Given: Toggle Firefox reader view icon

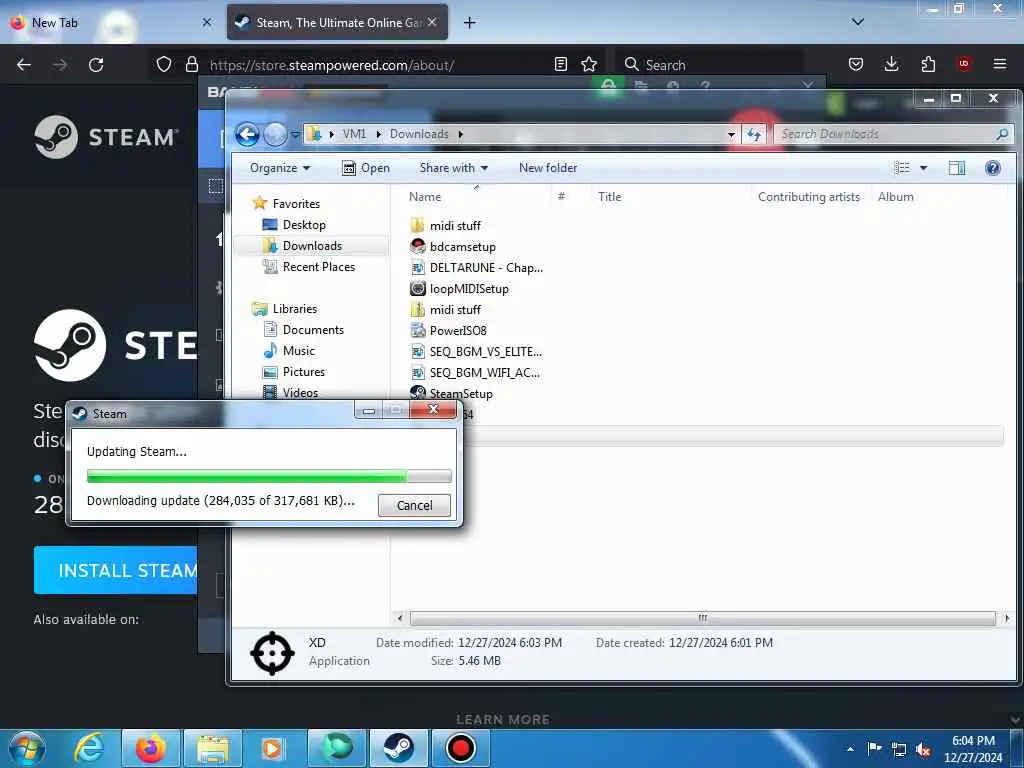Looking at the screenshot, I should (560, 64).
